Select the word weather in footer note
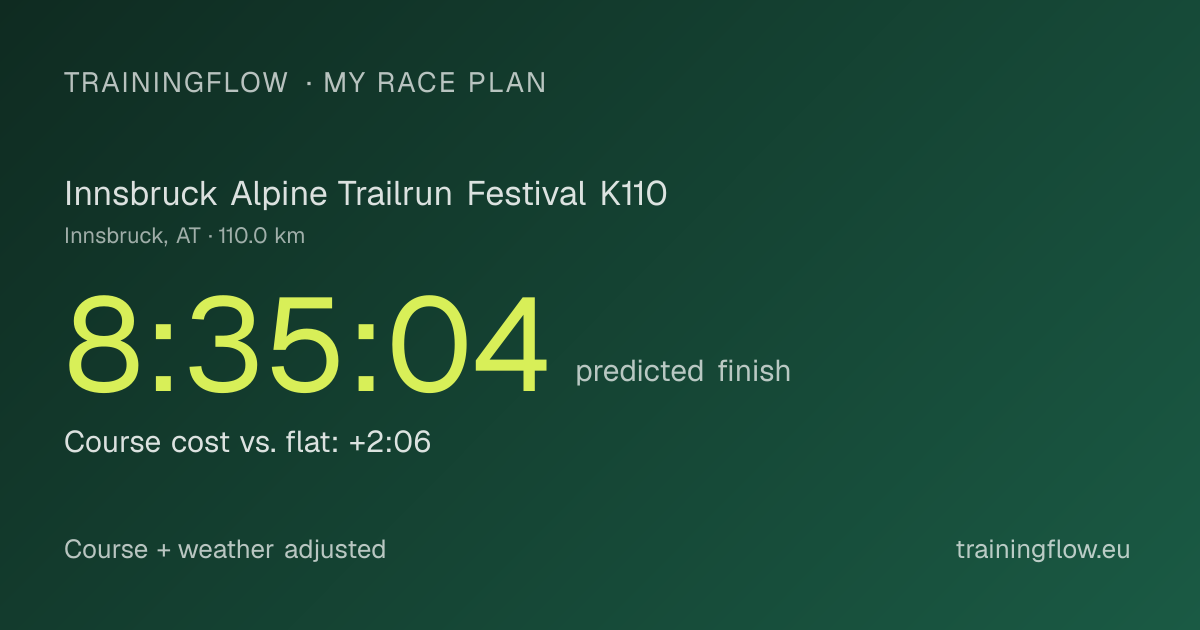 coord(226,549)
